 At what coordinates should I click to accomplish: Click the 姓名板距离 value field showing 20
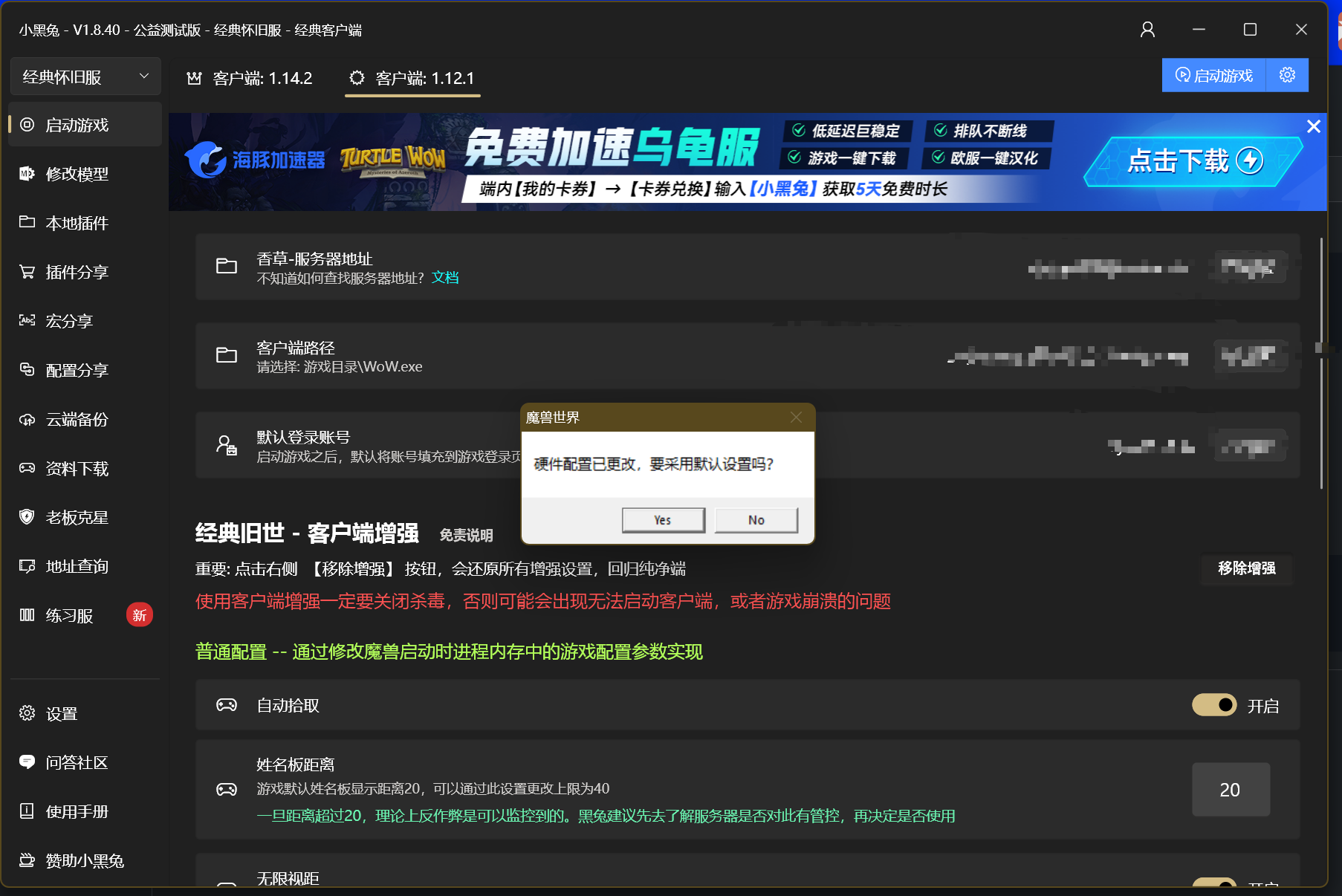click(x=1231, y=790)
